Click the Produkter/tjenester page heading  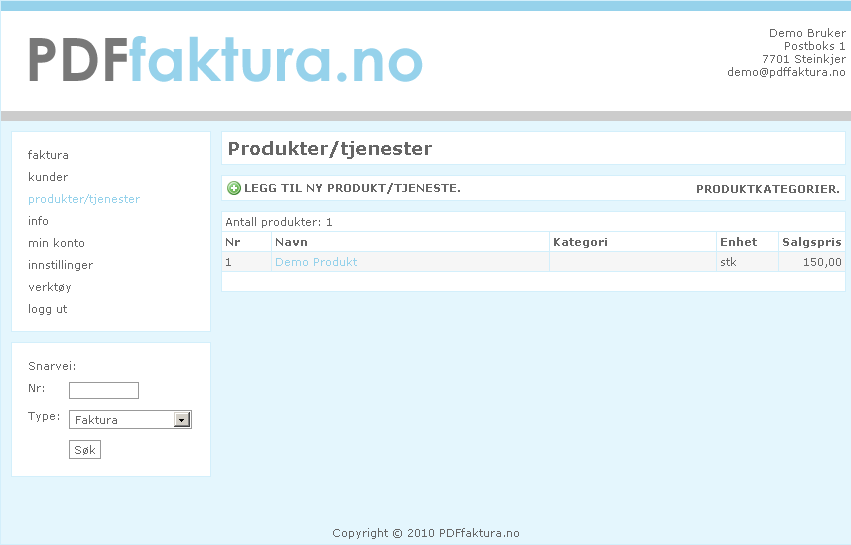329,149
